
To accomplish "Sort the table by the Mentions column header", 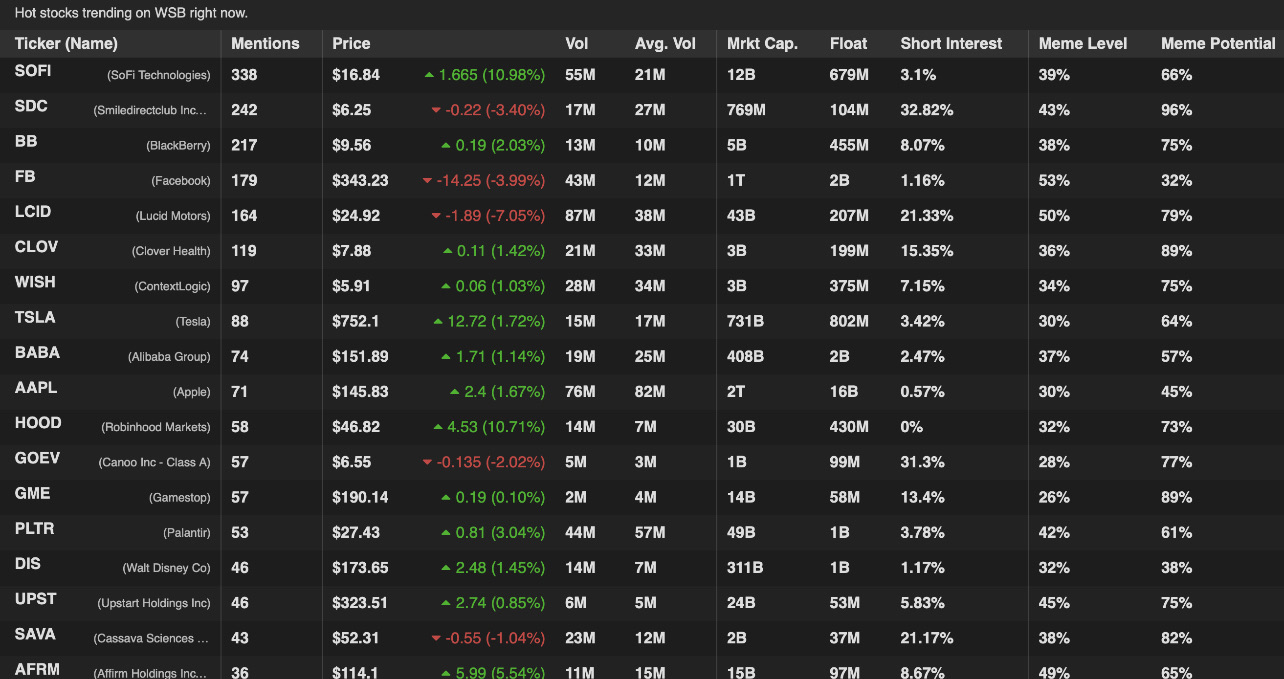I will tap(265, 44).
